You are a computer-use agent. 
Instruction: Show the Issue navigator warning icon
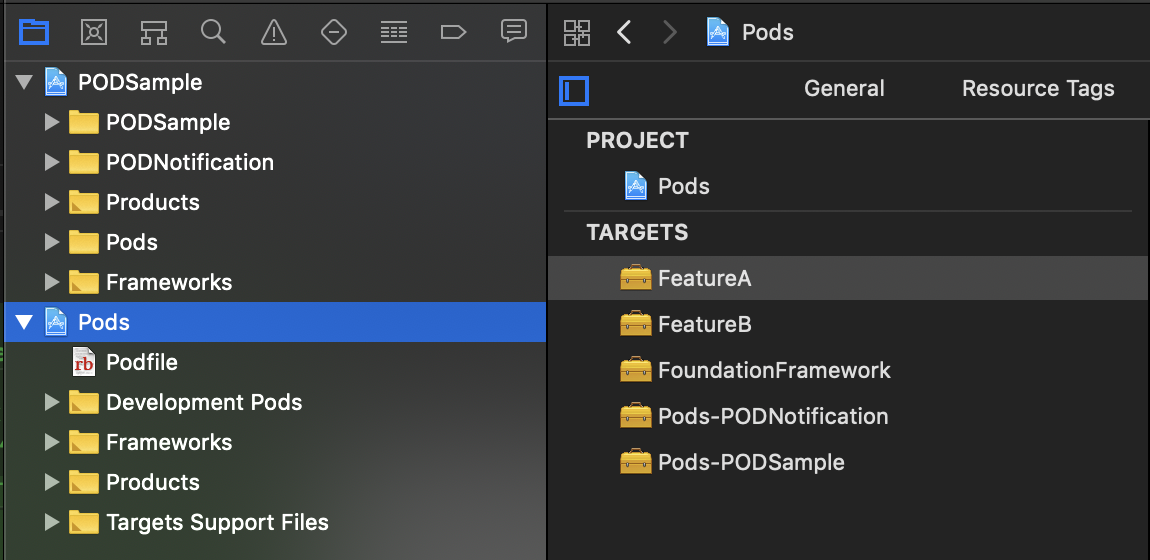pos(273,32)
